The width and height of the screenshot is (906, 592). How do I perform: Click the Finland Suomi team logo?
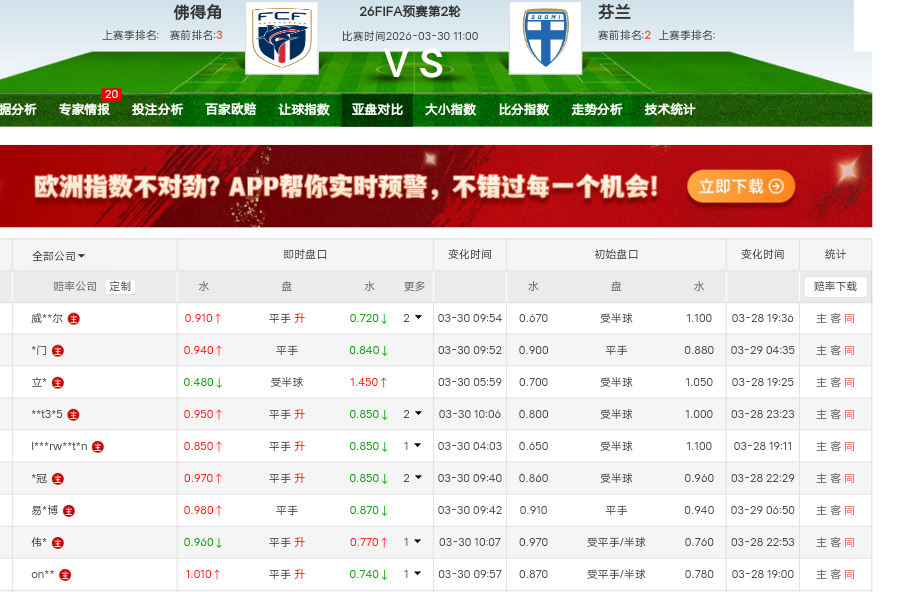point(545,37)
